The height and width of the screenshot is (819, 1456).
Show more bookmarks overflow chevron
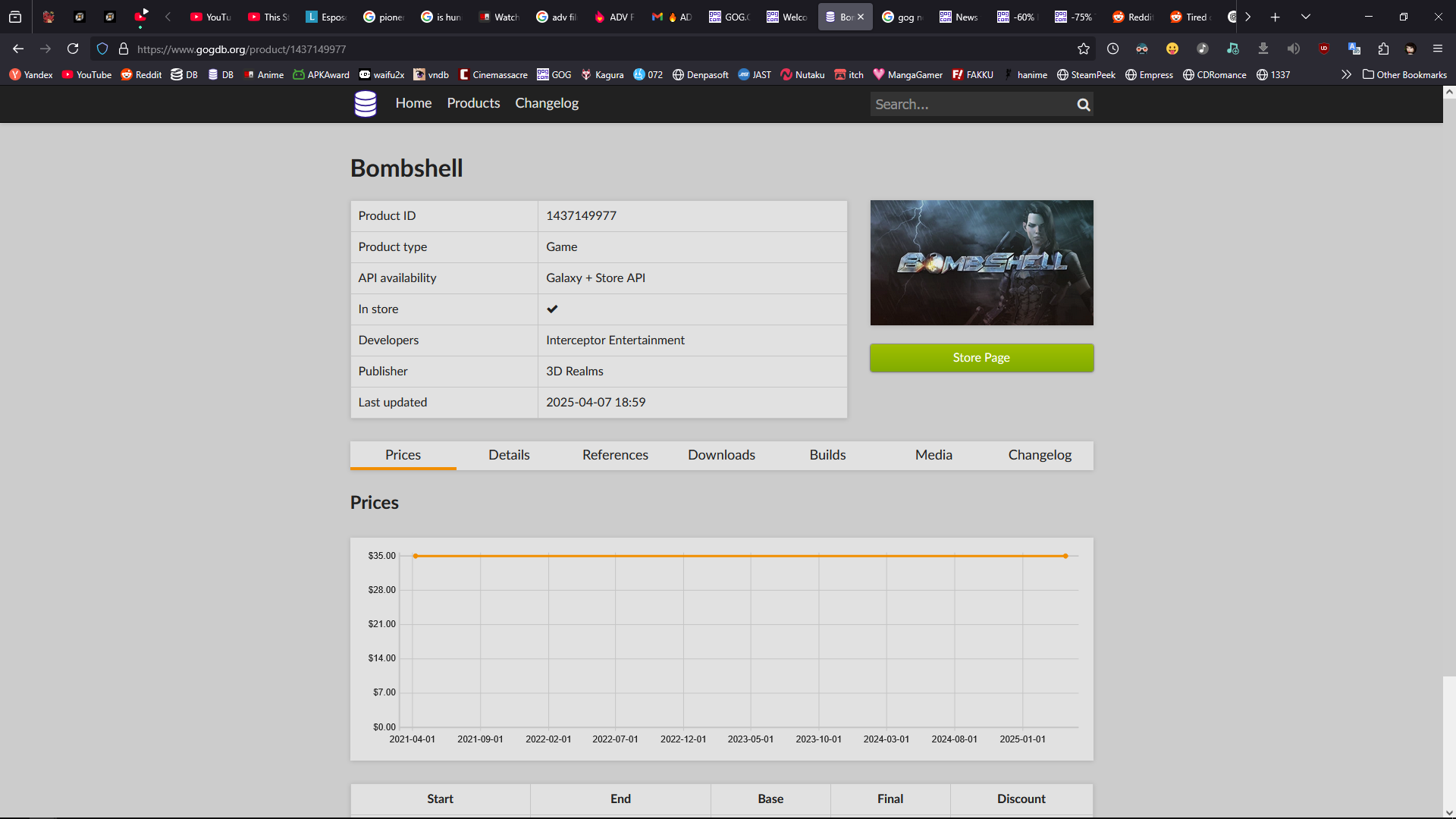1346,74
